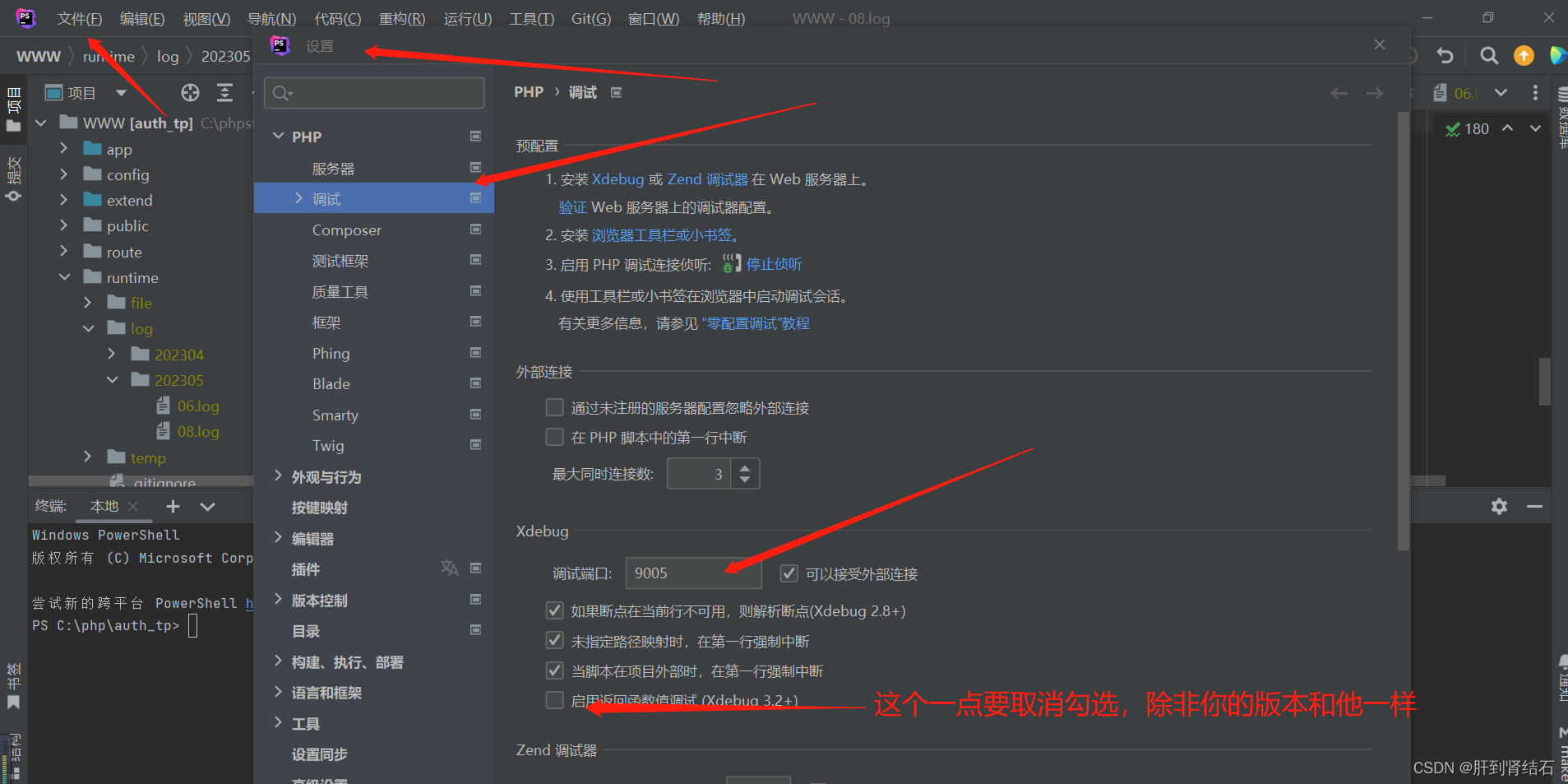Screen dimensions: 1568x784
Task: Expand 编辑器 settings group
Action: point(278,537)
